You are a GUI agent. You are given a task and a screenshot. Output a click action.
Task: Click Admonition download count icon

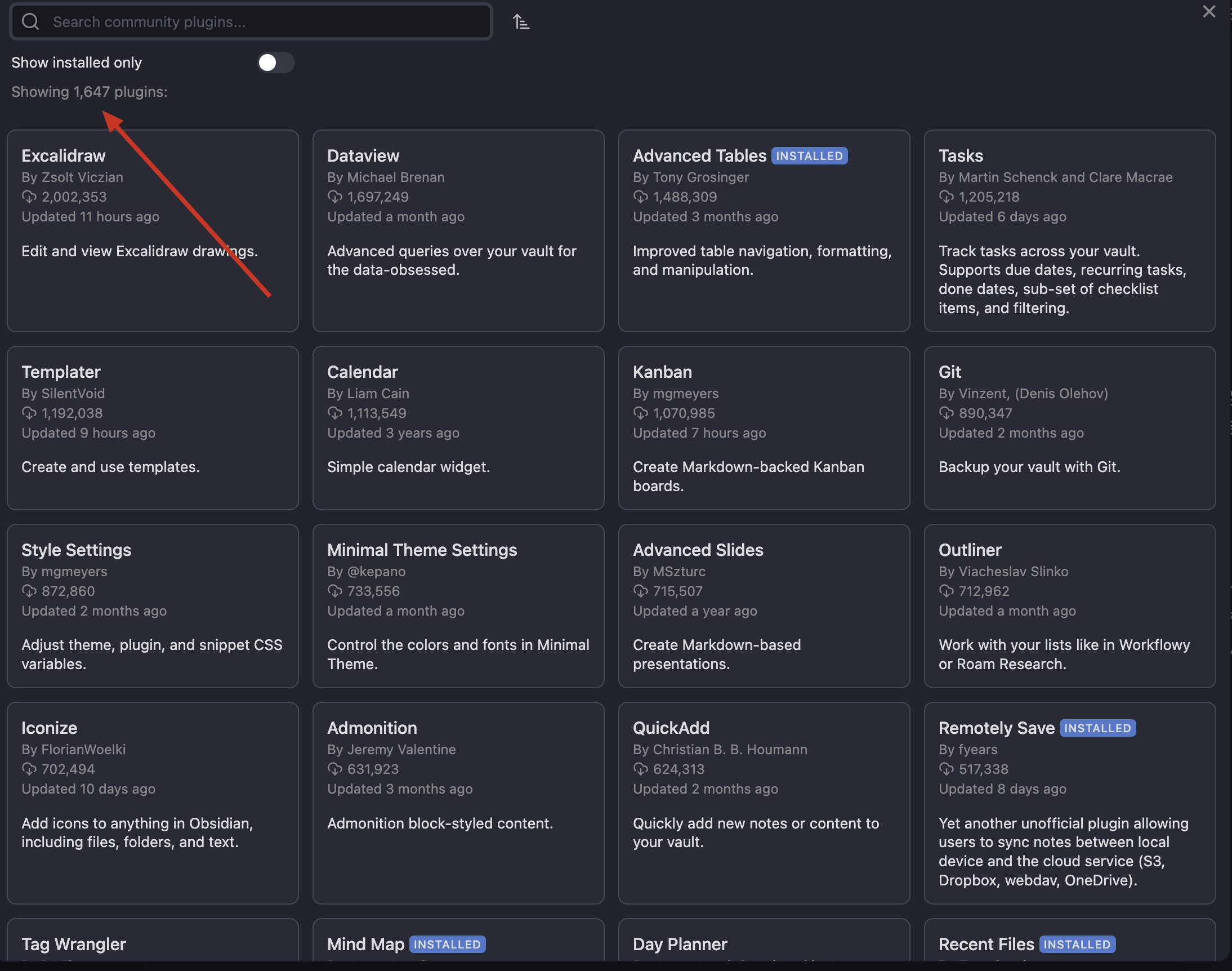tap(334, 769)
